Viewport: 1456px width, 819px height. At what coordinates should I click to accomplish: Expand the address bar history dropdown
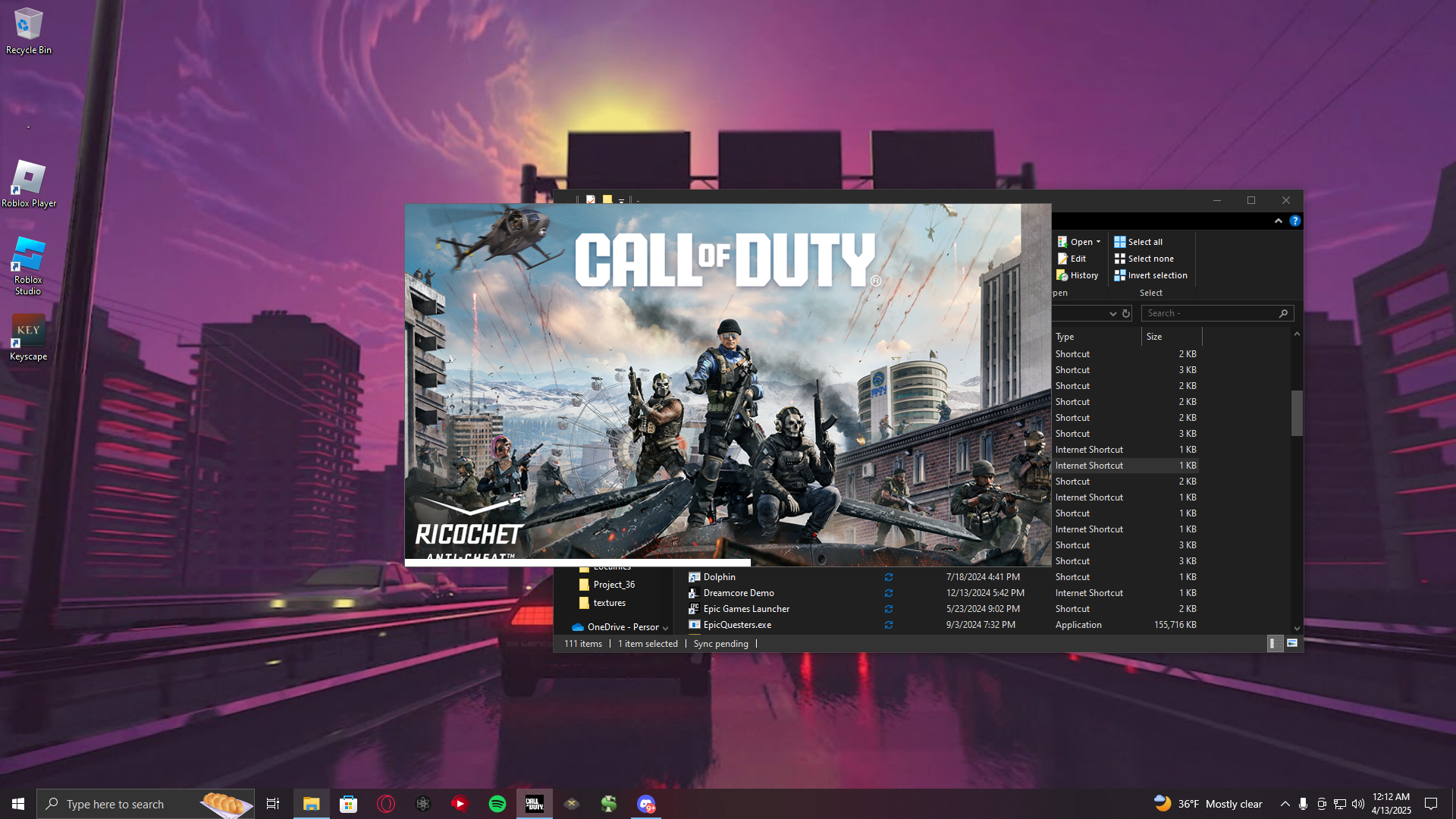pos(1112,313)
